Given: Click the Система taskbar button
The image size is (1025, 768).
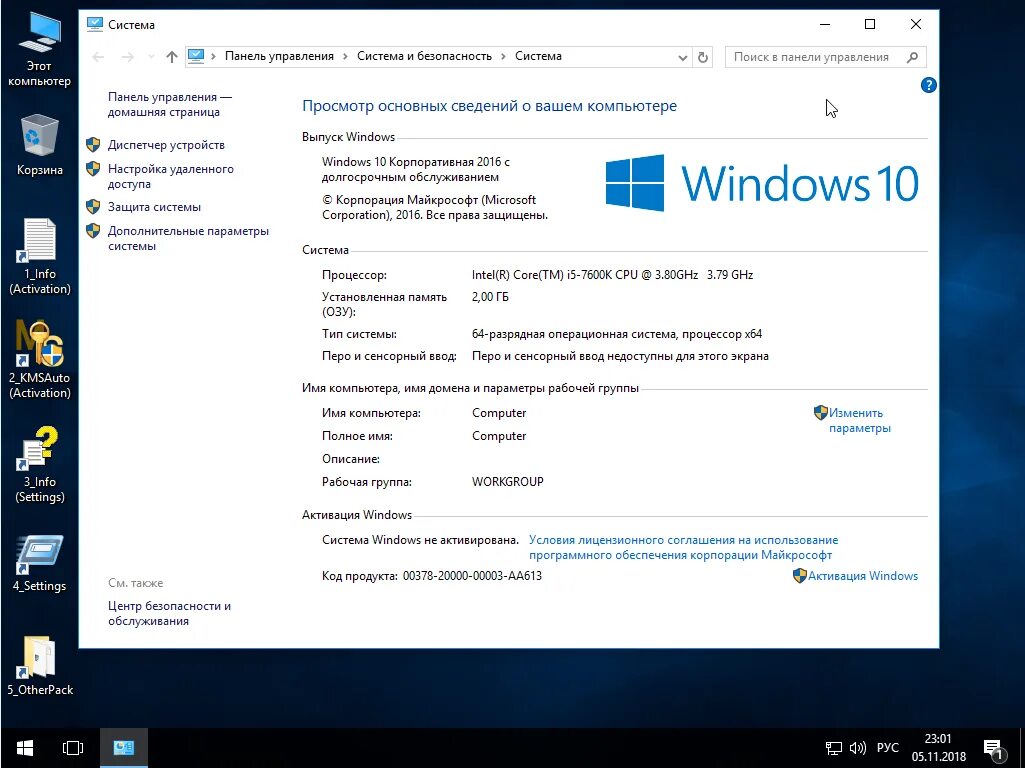Looking at the screenshot, I should click(124, 748).
